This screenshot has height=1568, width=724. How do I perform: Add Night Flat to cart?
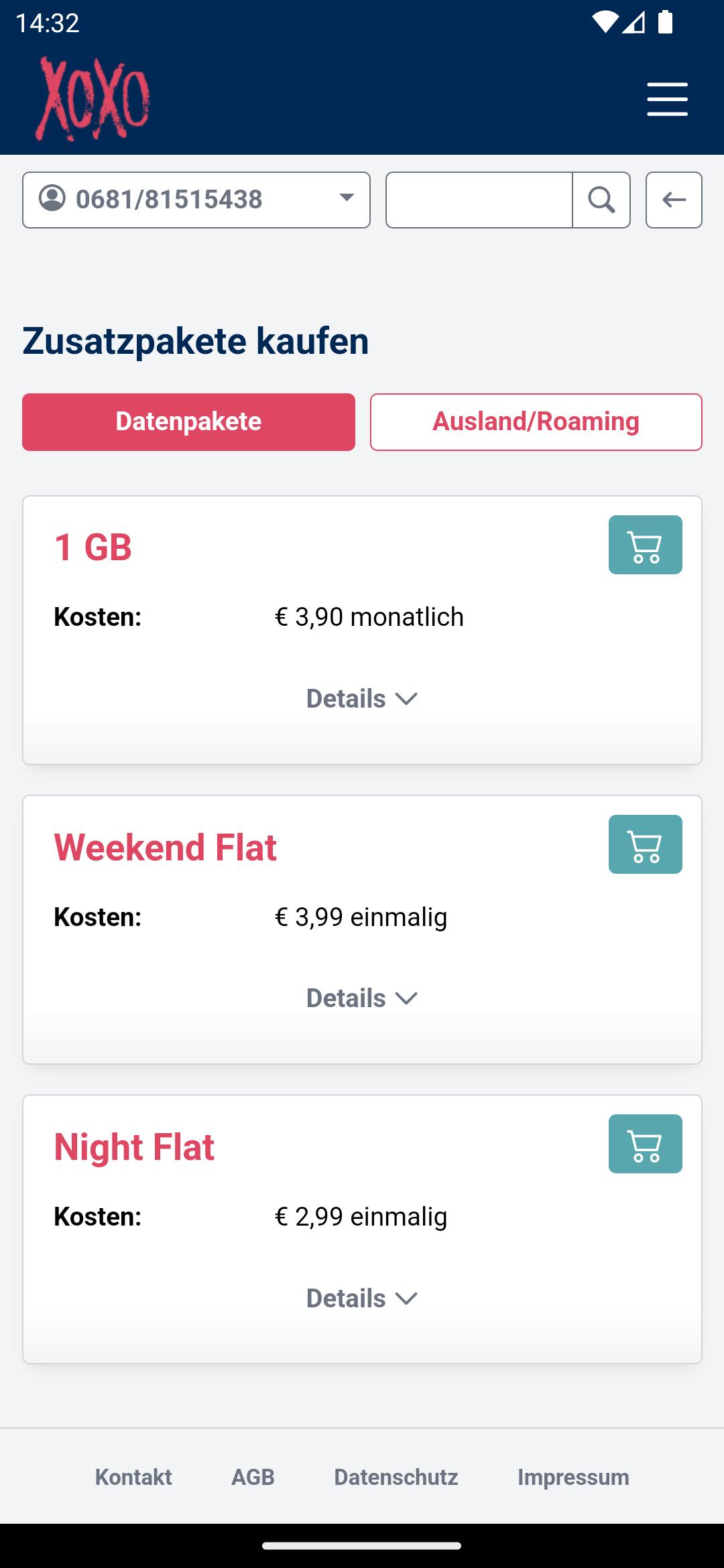pyautogui.click(x=645, y=1144)
